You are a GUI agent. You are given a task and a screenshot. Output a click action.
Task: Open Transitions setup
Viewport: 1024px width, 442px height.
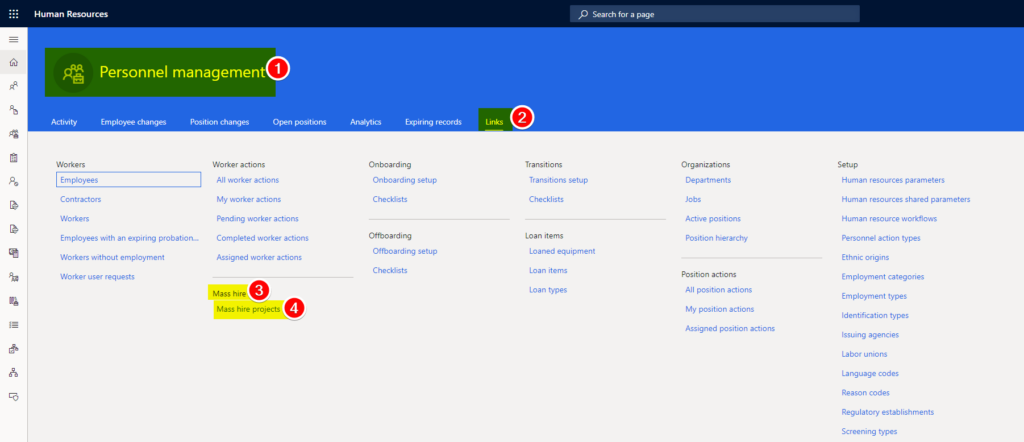click(558, 180)
